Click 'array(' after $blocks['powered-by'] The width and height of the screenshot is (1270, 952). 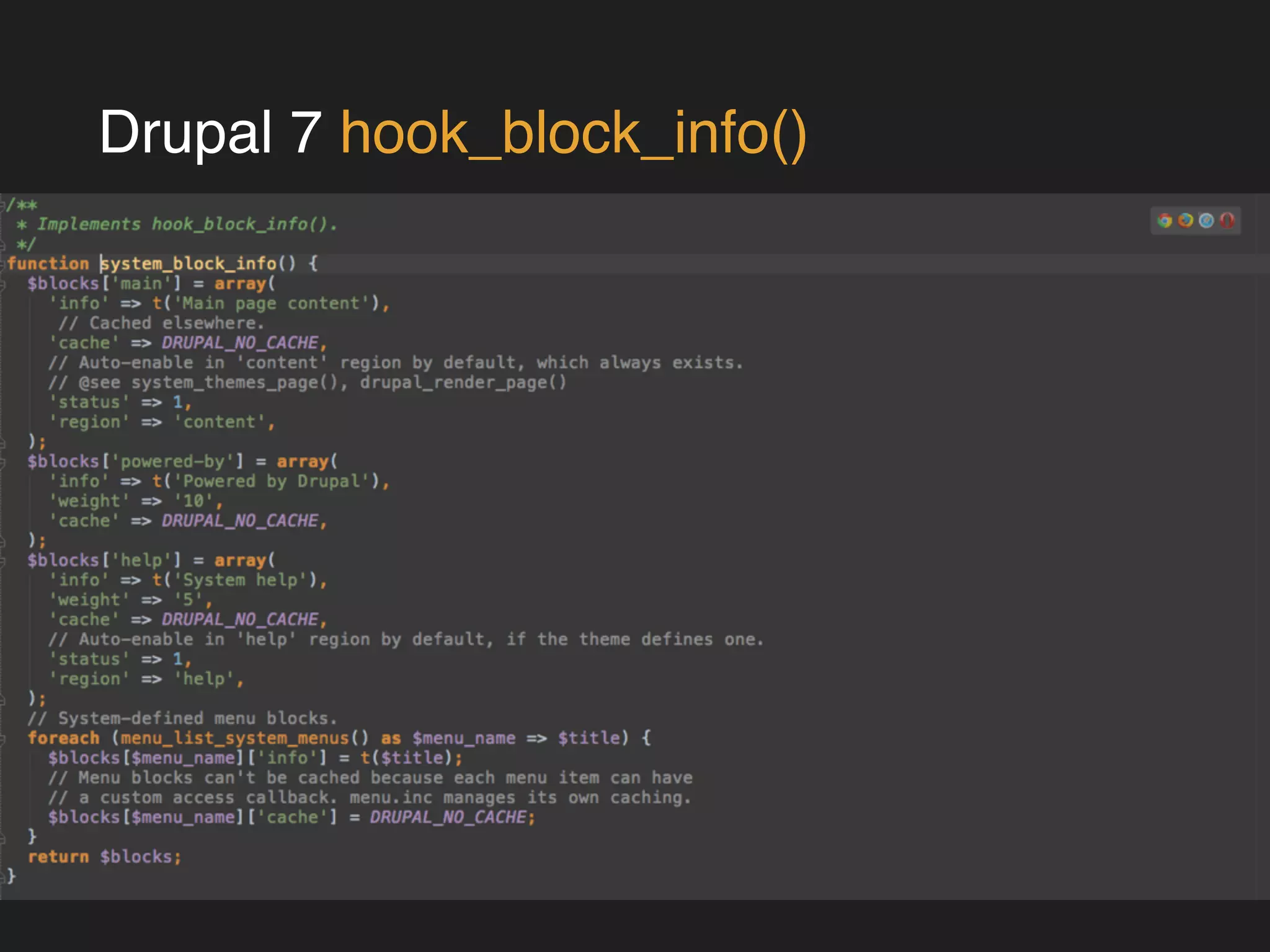coord(307,462)
